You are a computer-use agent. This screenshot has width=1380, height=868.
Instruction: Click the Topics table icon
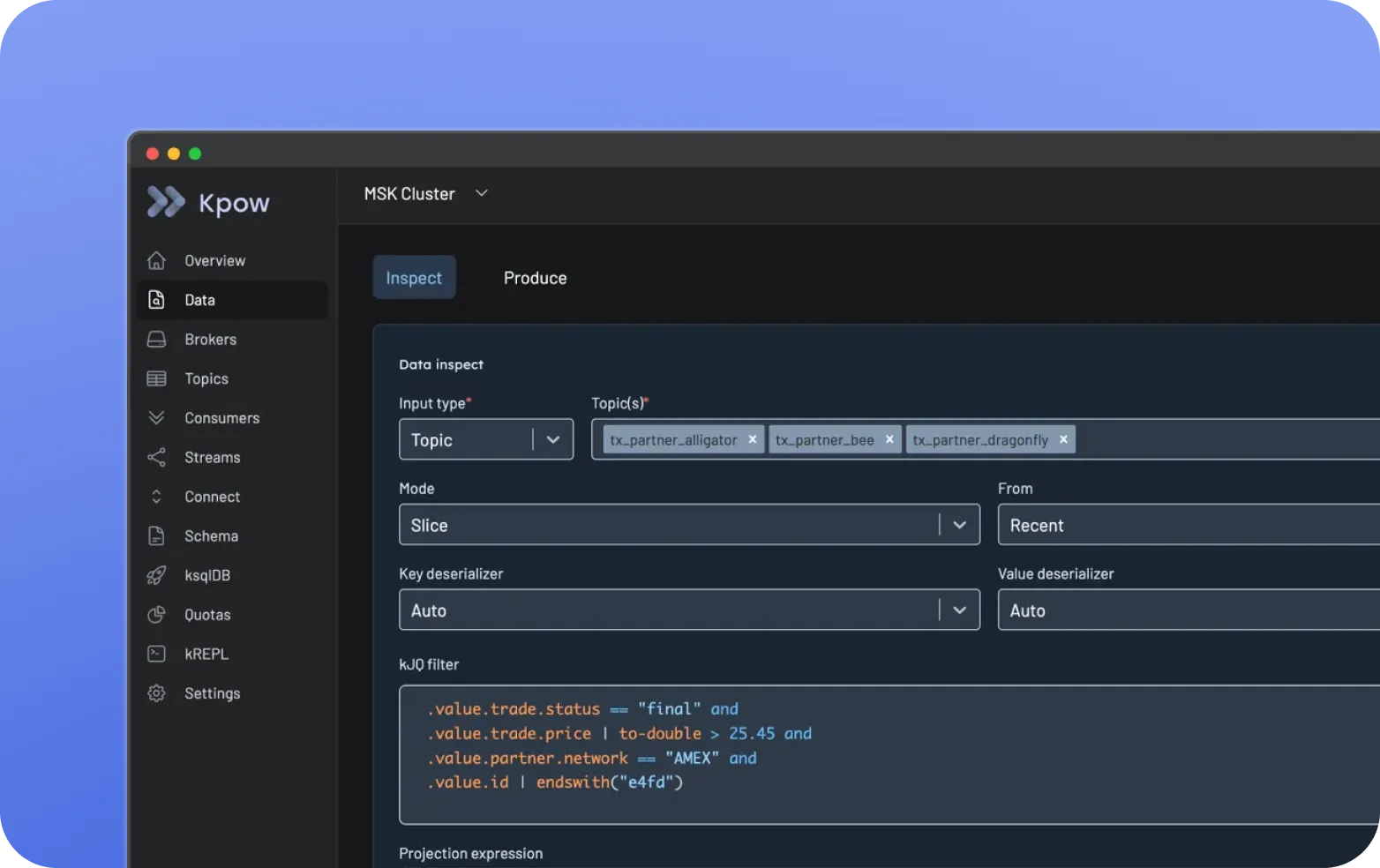[x=156, y=378]
